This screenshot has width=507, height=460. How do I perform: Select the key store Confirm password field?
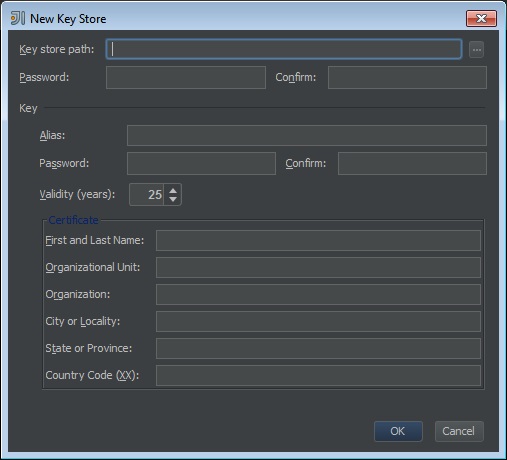pyautogui.click(x=407, y=77)
